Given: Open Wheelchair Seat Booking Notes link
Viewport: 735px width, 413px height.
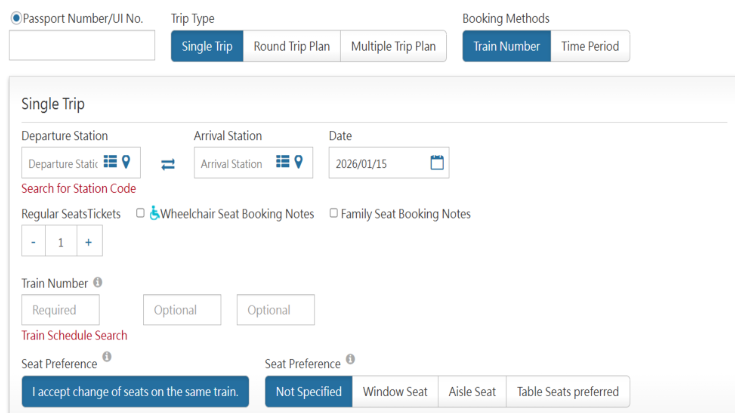Looking at the screenshot, I should [x=237, y=214].
